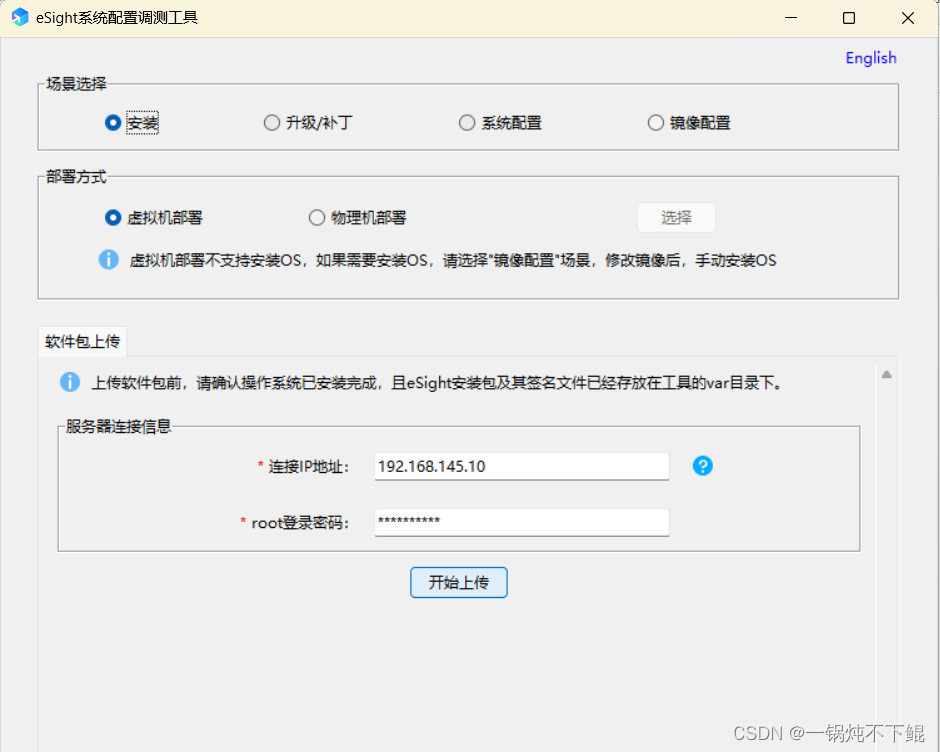This screenshot has height=752, width=940.
Task: Open the 软件包上传 tab
Action: click(x=82, y=341)
